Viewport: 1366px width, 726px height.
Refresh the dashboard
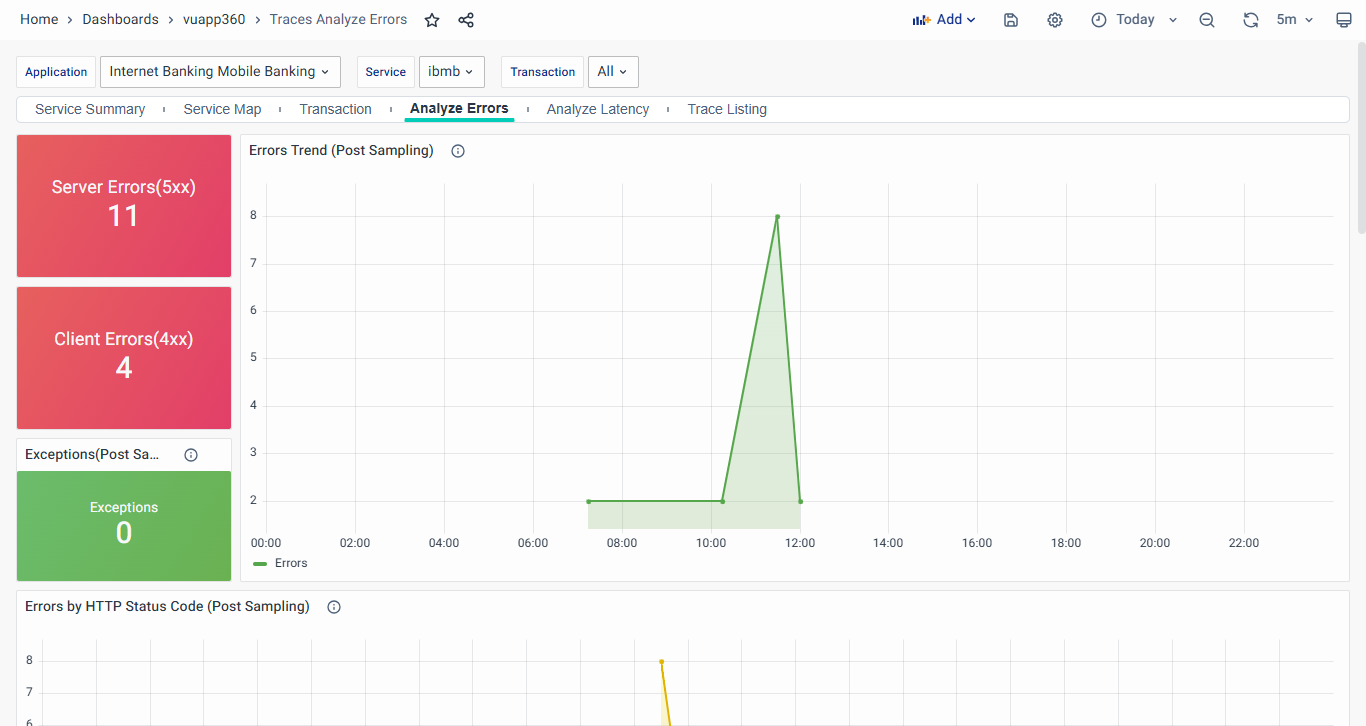1250,20
